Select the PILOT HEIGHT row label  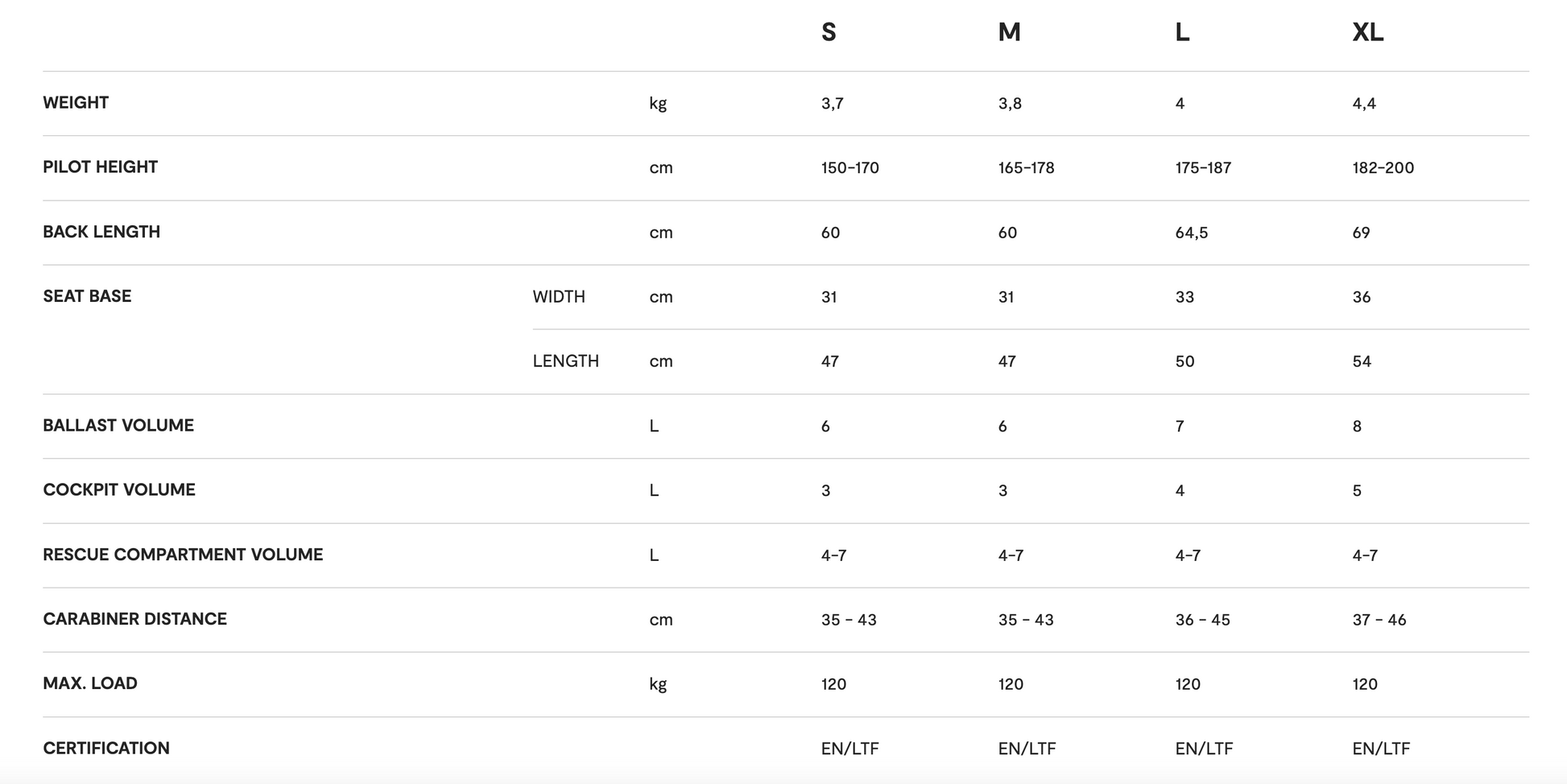point(100,167)
